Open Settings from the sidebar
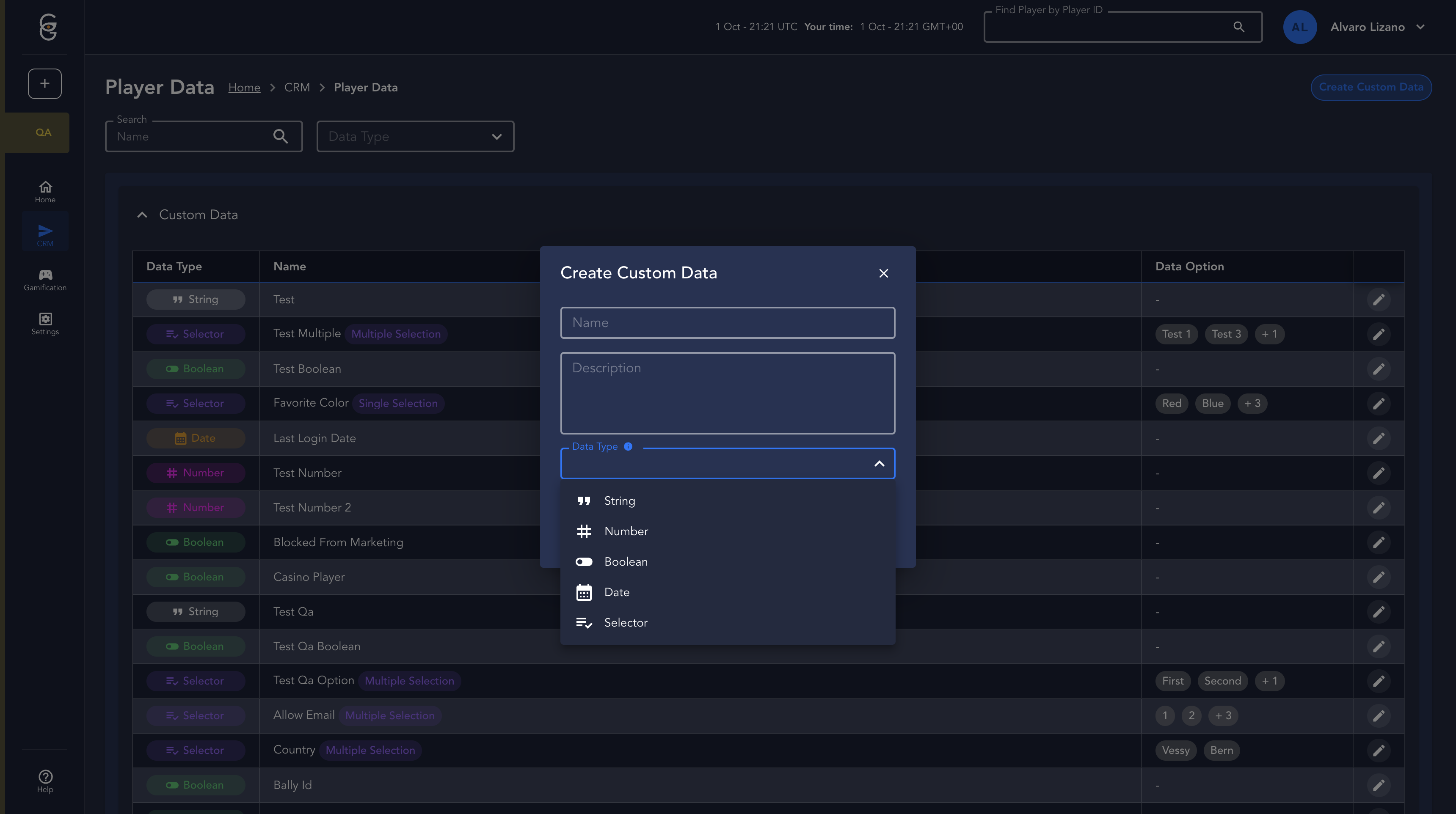This screenshot has height=814, width=1456. click(x=45, y=324)
